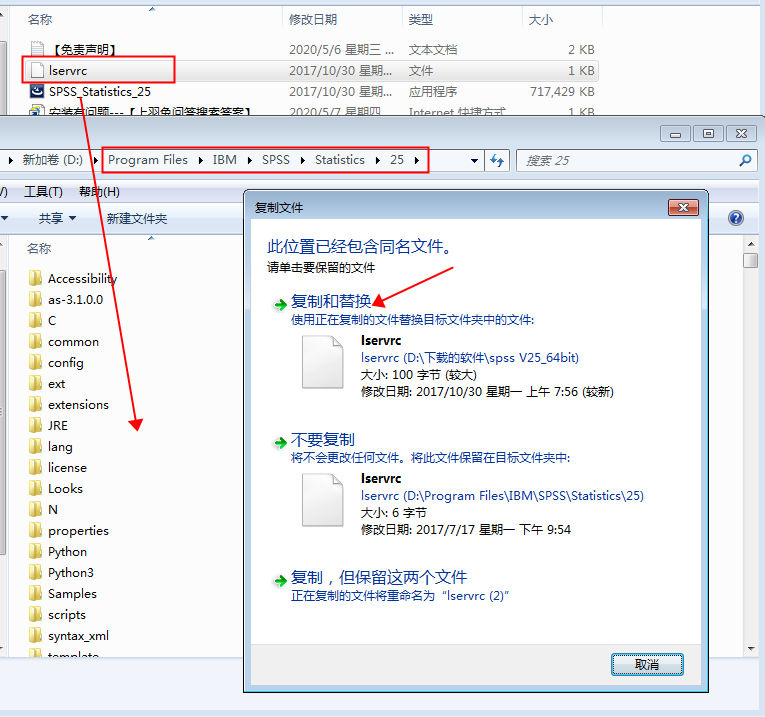Open the Python folder

pos(58,551)
